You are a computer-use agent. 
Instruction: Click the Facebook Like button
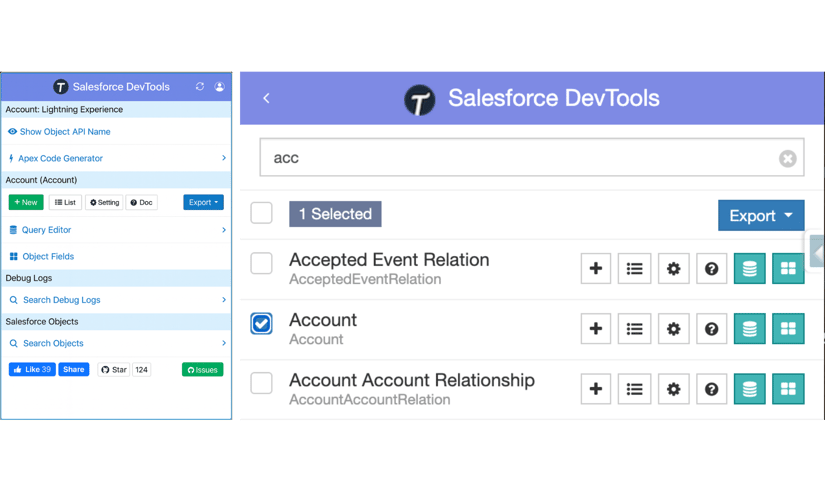[x=32, y=369]
